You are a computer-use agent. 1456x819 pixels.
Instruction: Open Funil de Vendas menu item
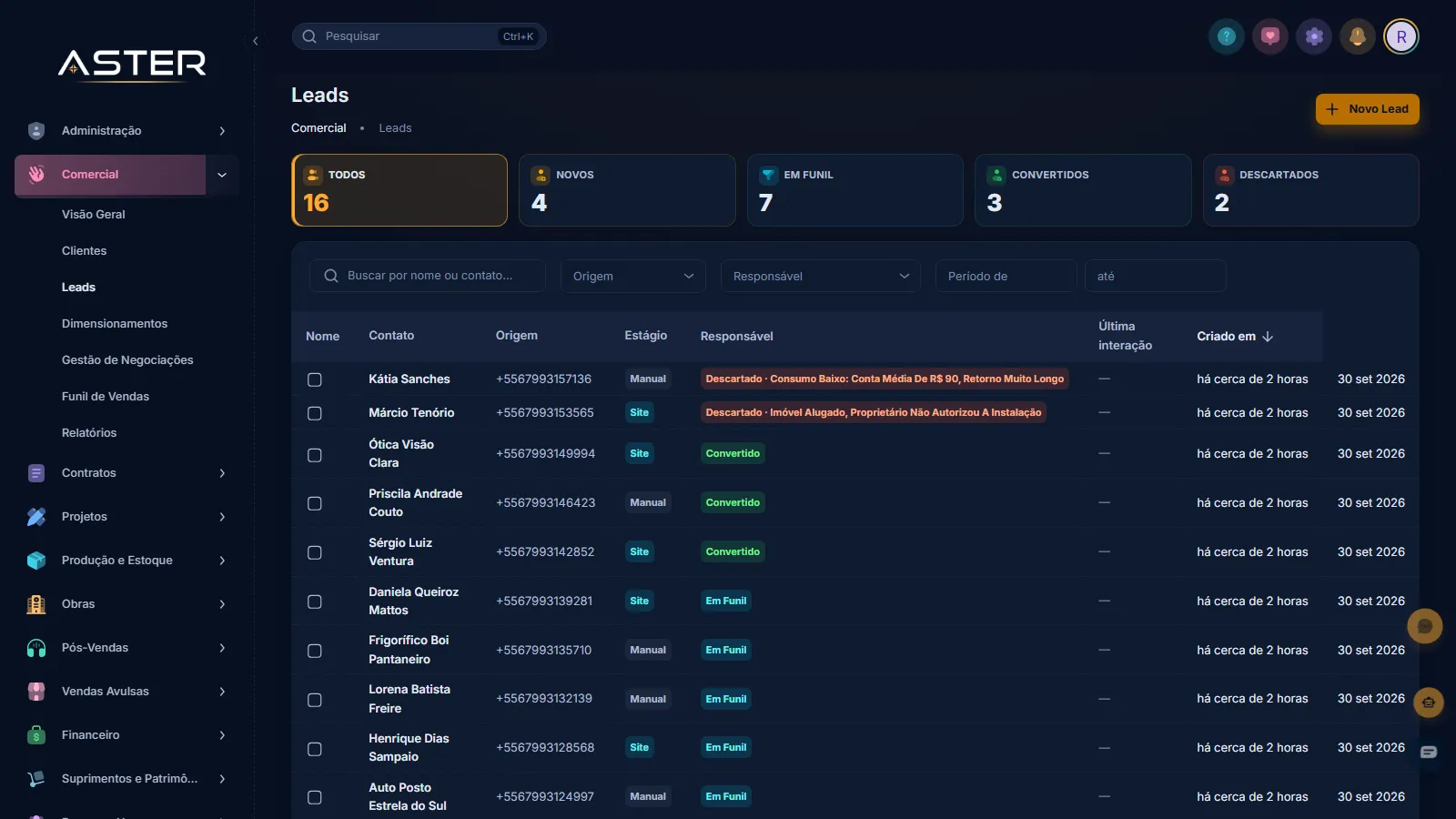click(x=106, y=397)
